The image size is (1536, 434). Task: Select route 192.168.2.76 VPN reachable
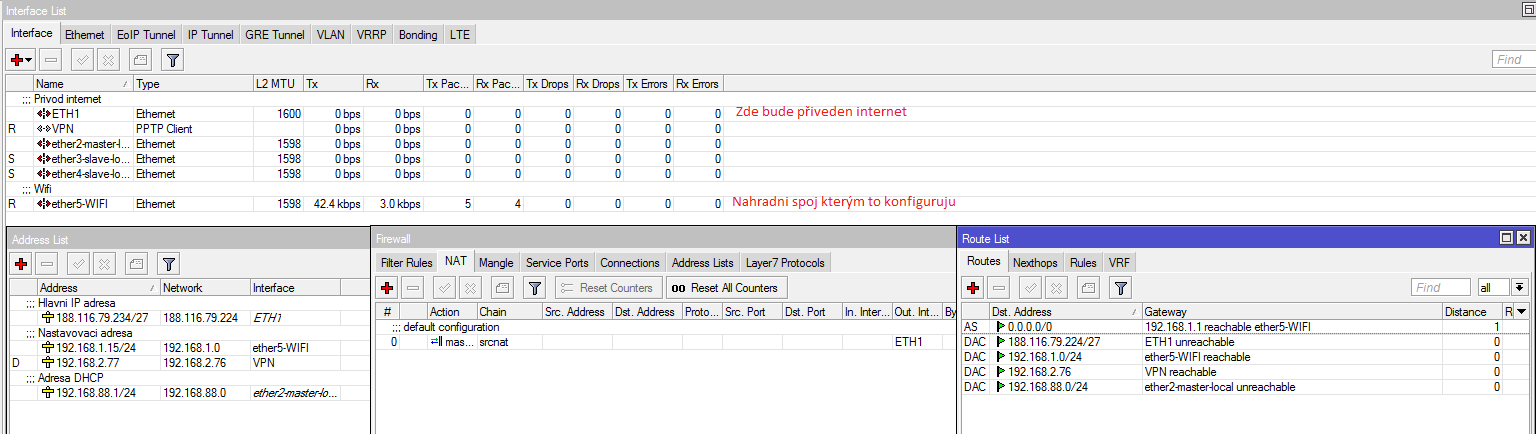1246,372
